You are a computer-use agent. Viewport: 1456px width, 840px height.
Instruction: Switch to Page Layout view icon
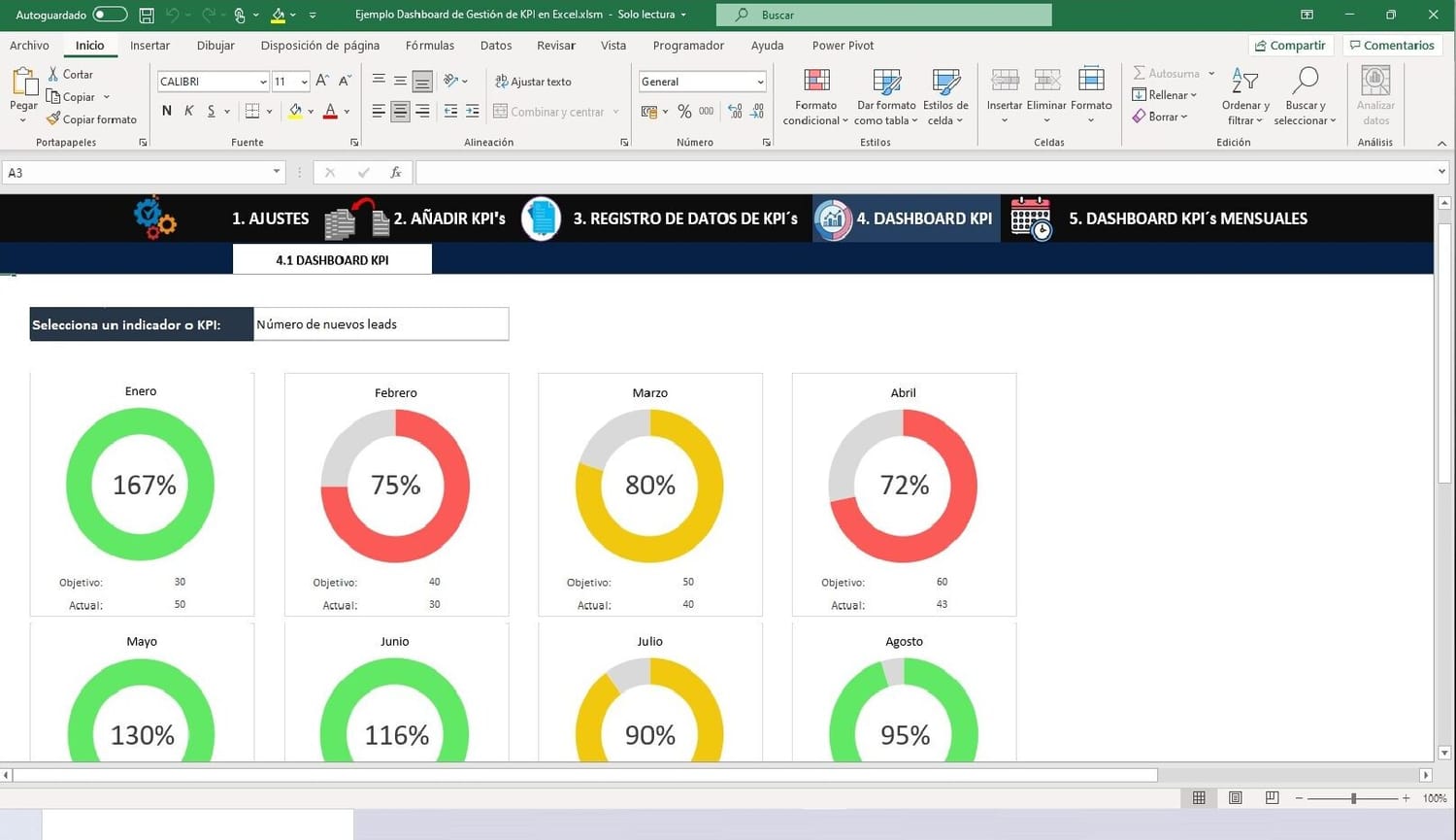pyautogui.click(x=1235, y=797)
